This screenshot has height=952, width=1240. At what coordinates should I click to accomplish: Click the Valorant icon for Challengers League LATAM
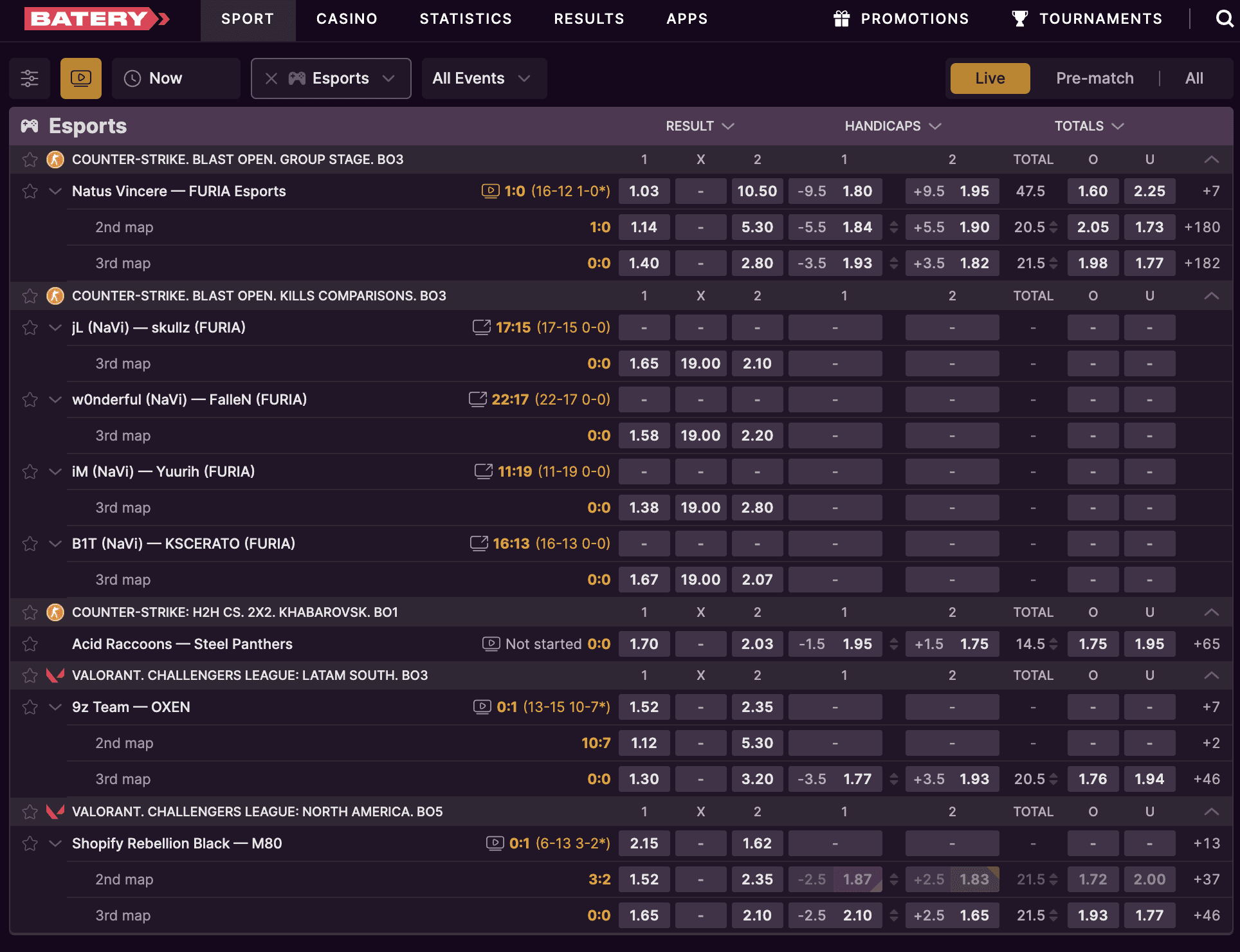[x=55, y=675]
